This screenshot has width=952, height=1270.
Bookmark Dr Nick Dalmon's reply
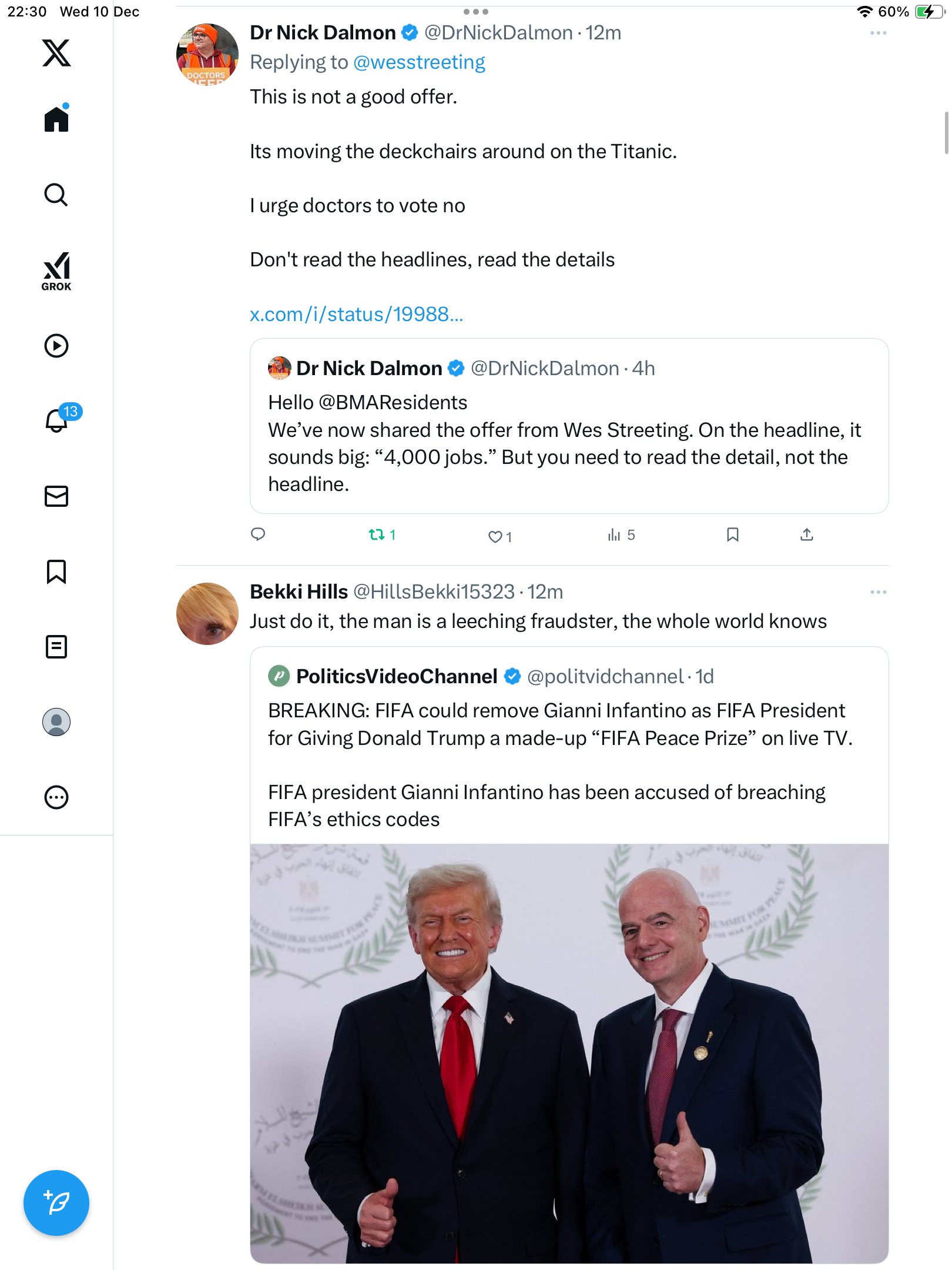pyautogui.click(x=732, y=534)
